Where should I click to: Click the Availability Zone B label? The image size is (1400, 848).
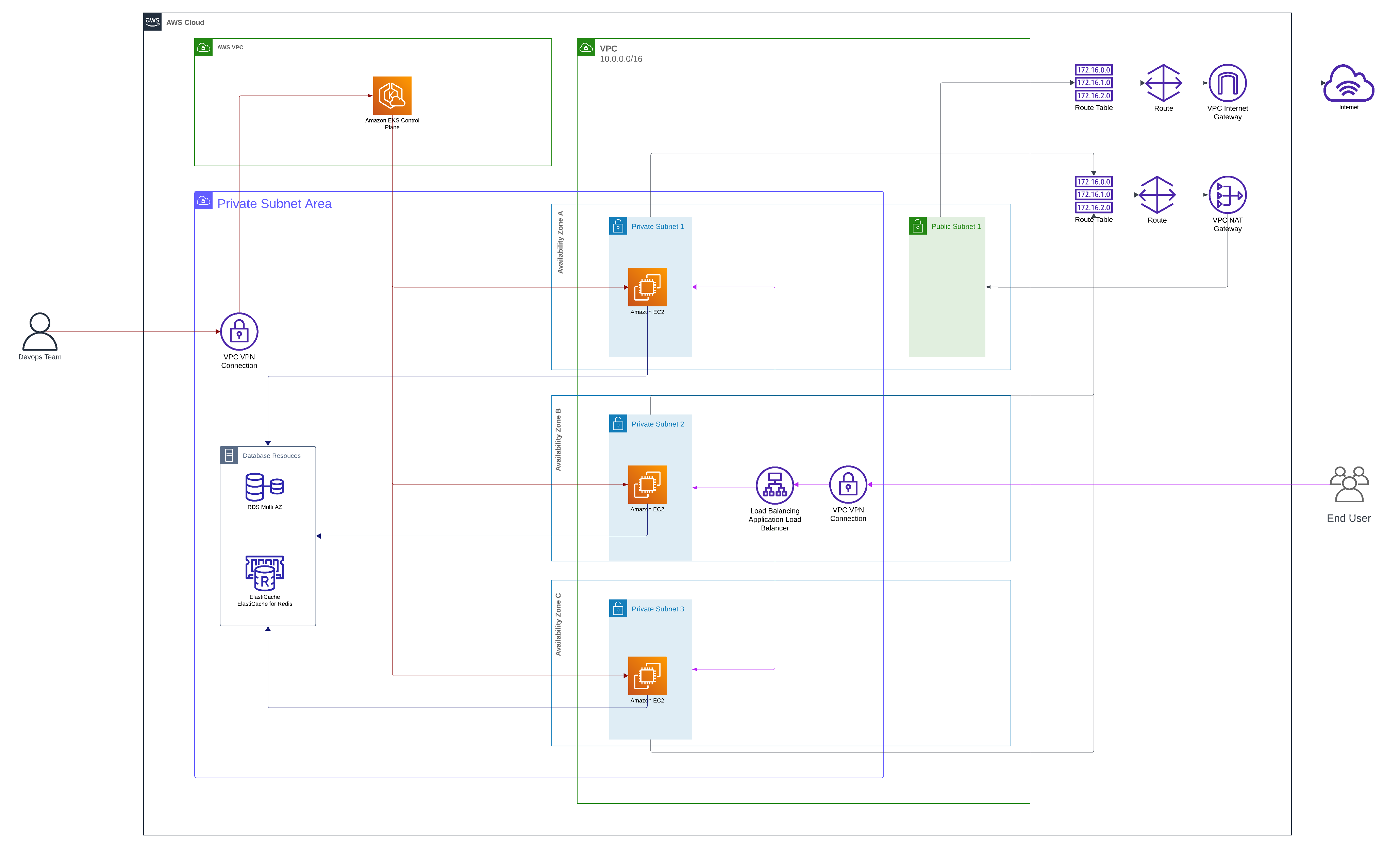pyautogui.click(x=558, y=440)
